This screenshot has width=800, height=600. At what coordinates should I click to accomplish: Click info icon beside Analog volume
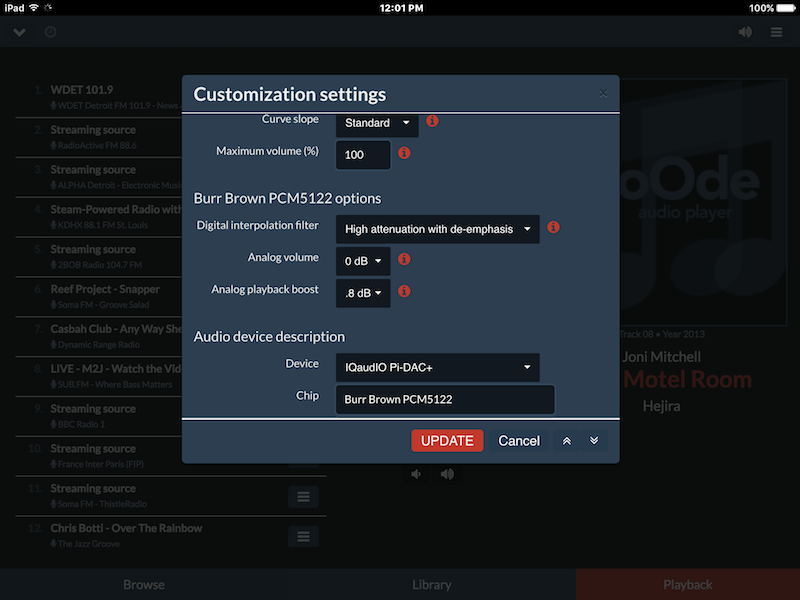click(x=404, y=259)
